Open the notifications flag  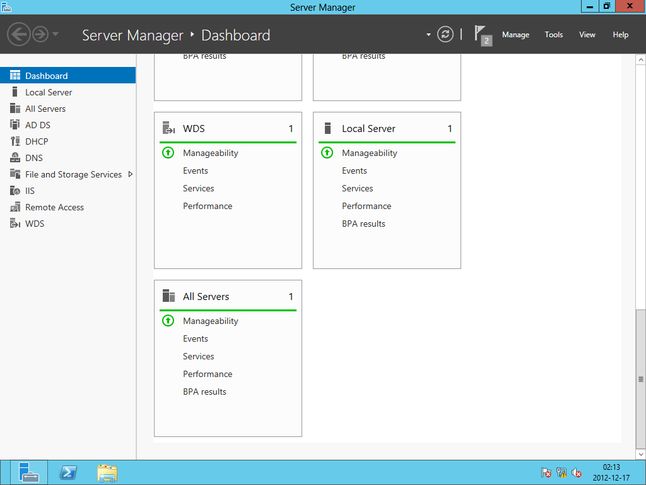[x=482, y=35]
